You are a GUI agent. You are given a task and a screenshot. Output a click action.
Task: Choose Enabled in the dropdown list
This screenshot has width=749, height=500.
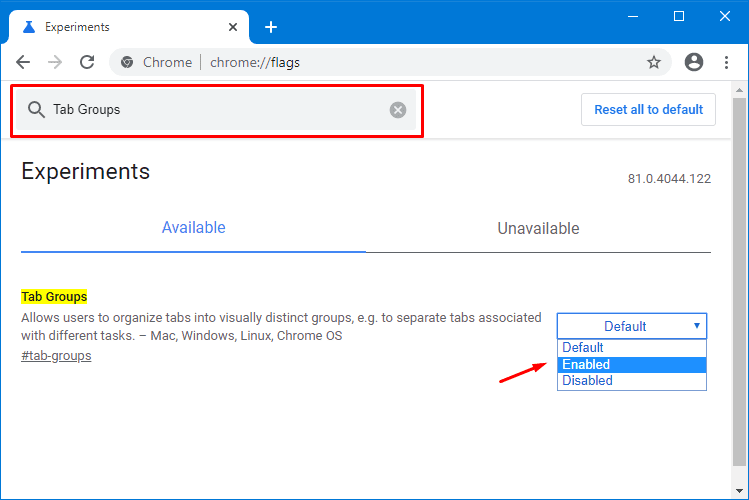(x=631, y=364)
